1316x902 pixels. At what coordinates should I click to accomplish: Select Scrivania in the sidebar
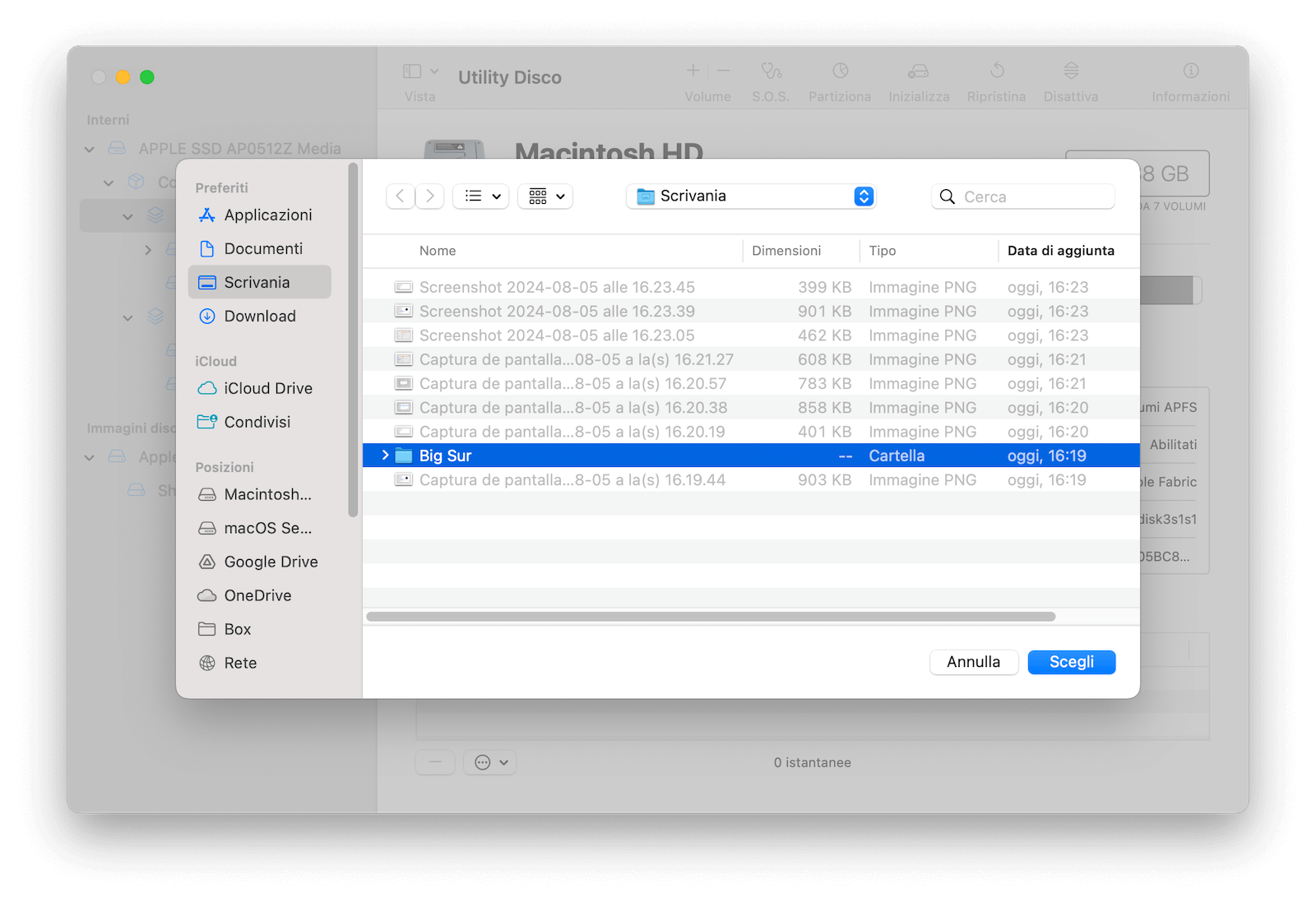pos(259,282)
